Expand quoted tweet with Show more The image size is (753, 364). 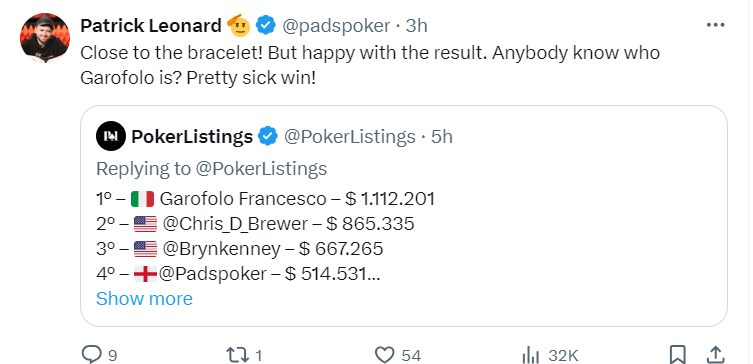pos(144,299)
